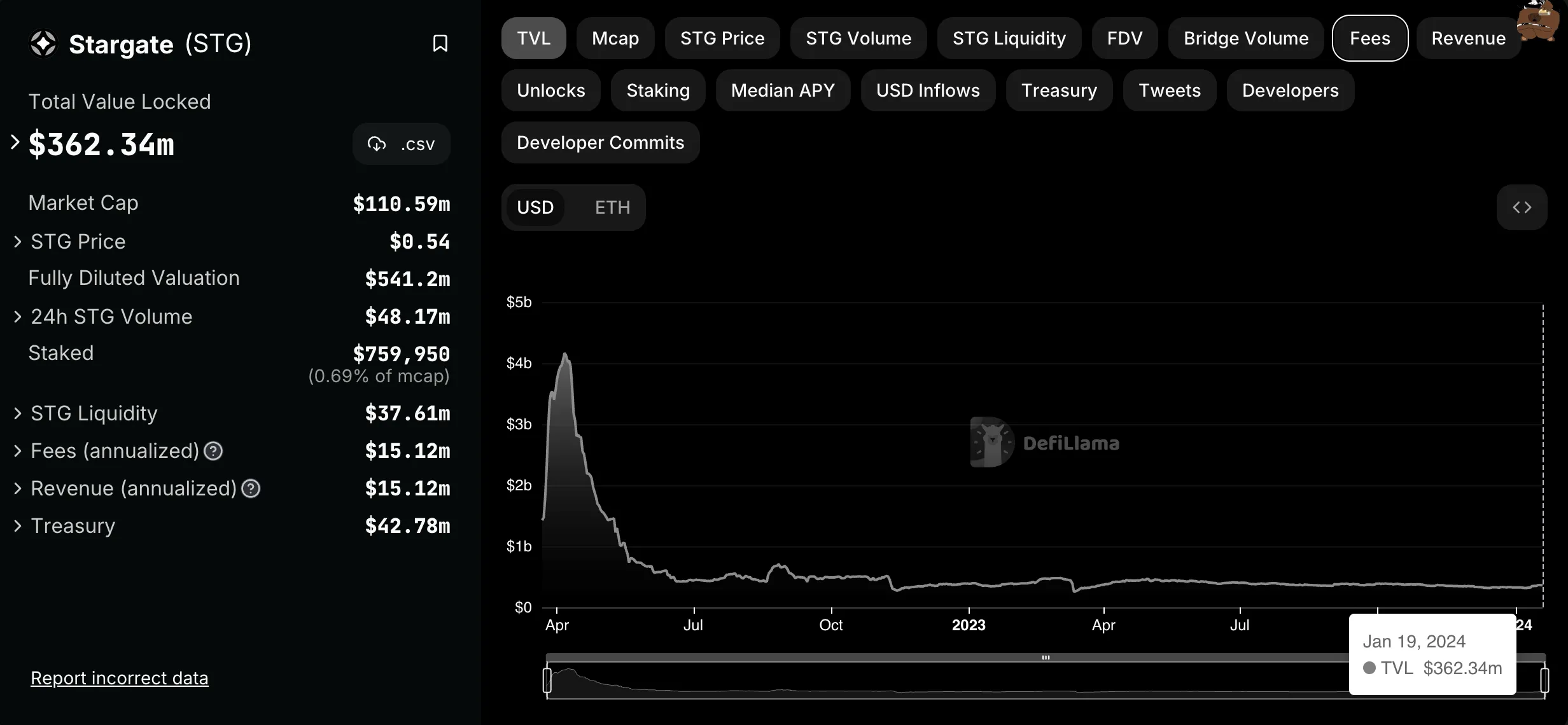Download TVL data as .csv file
Viewport: 1568px width, 725px height.
(401, 144)
